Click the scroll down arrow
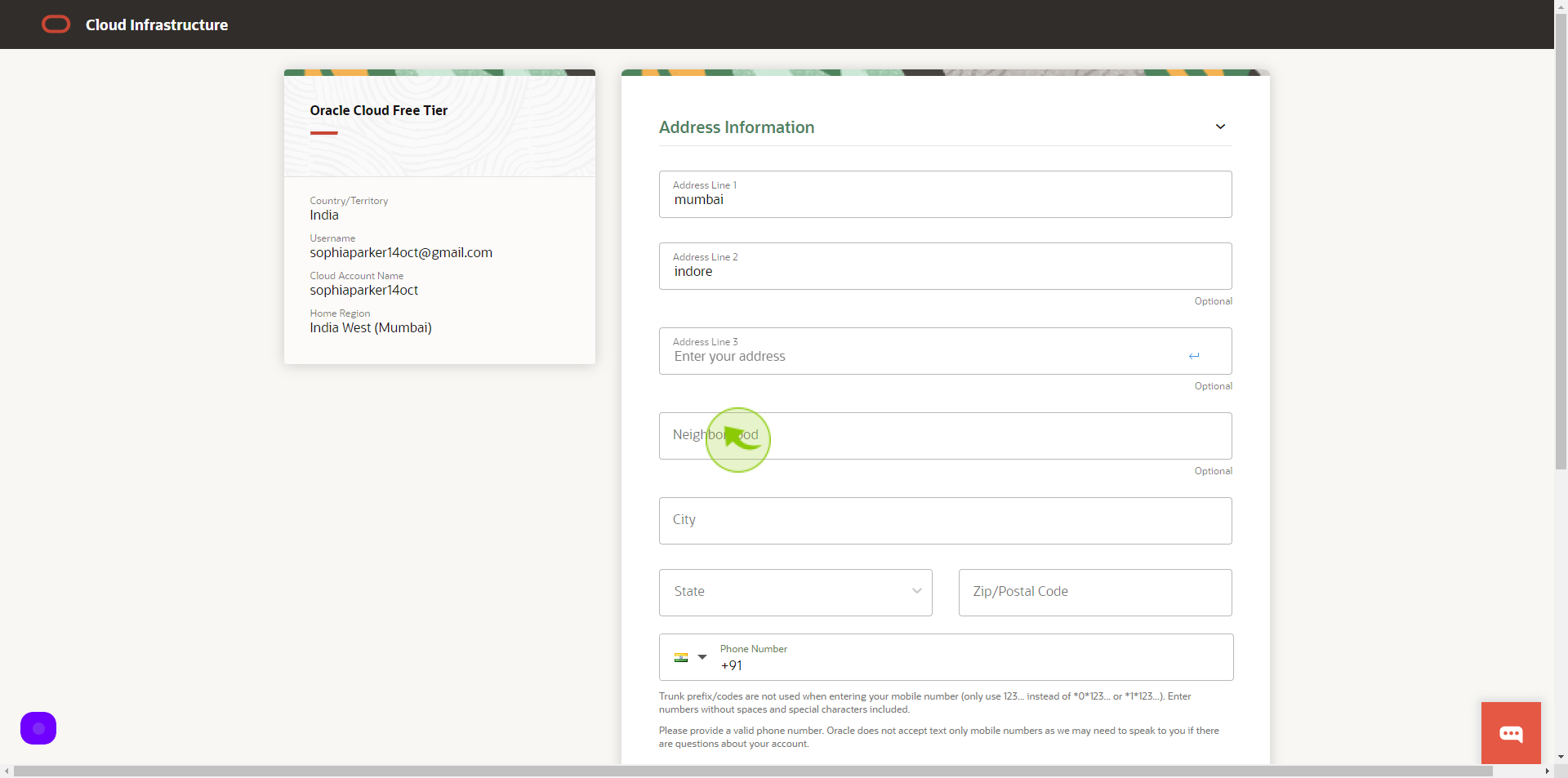This screenshot has height=778, width=1568. 1561,758
